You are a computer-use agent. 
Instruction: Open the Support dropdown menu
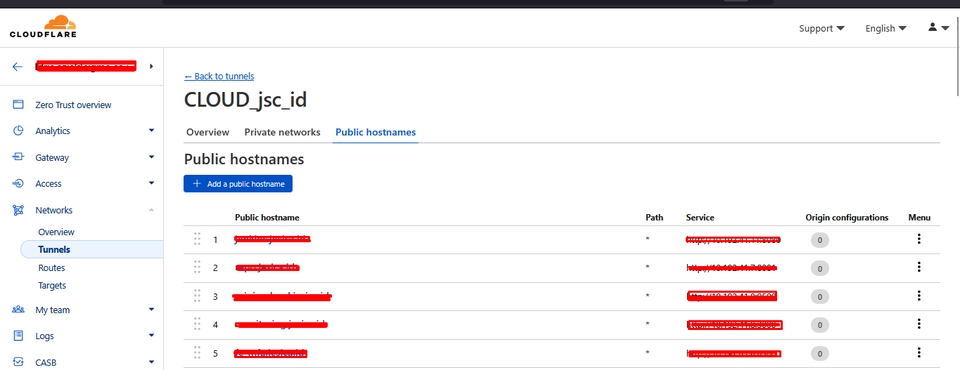tap(822, 28)
